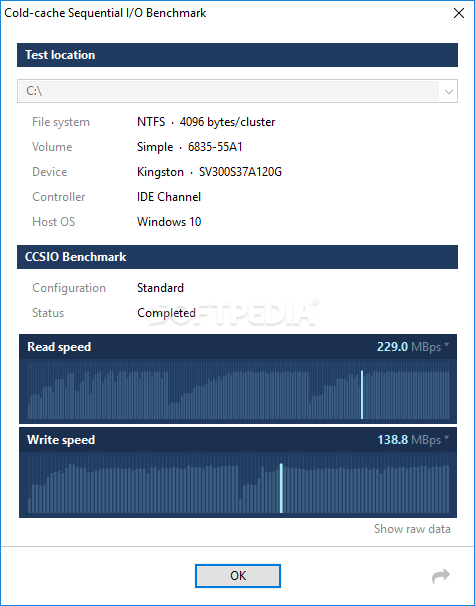Click the File system label
The height and width of the screenshot is (606, 475).
tap(61, 122)
